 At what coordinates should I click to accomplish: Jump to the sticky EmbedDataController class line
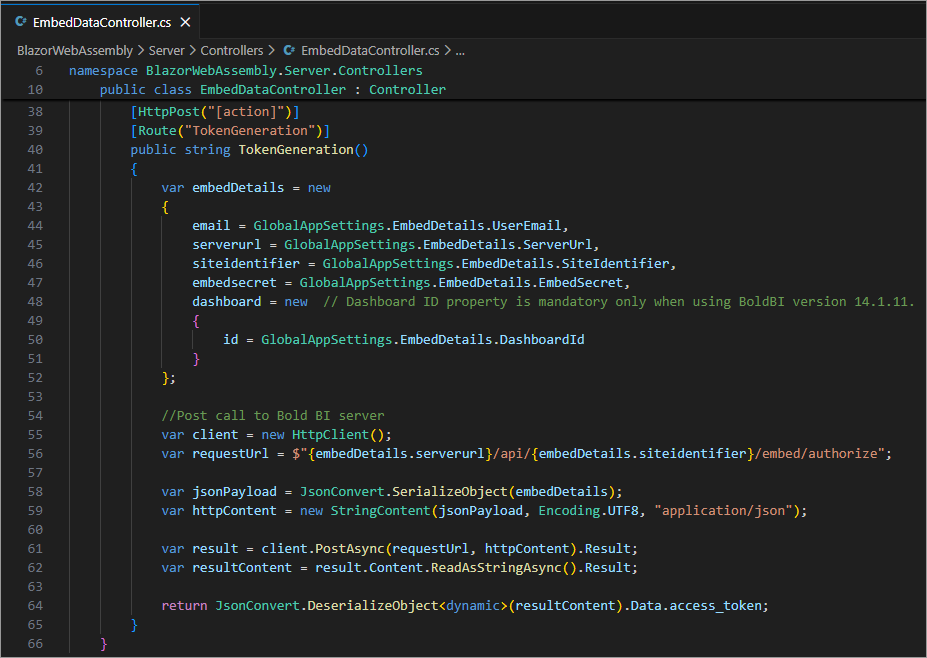pyautogui.click(x=272, y=90)
